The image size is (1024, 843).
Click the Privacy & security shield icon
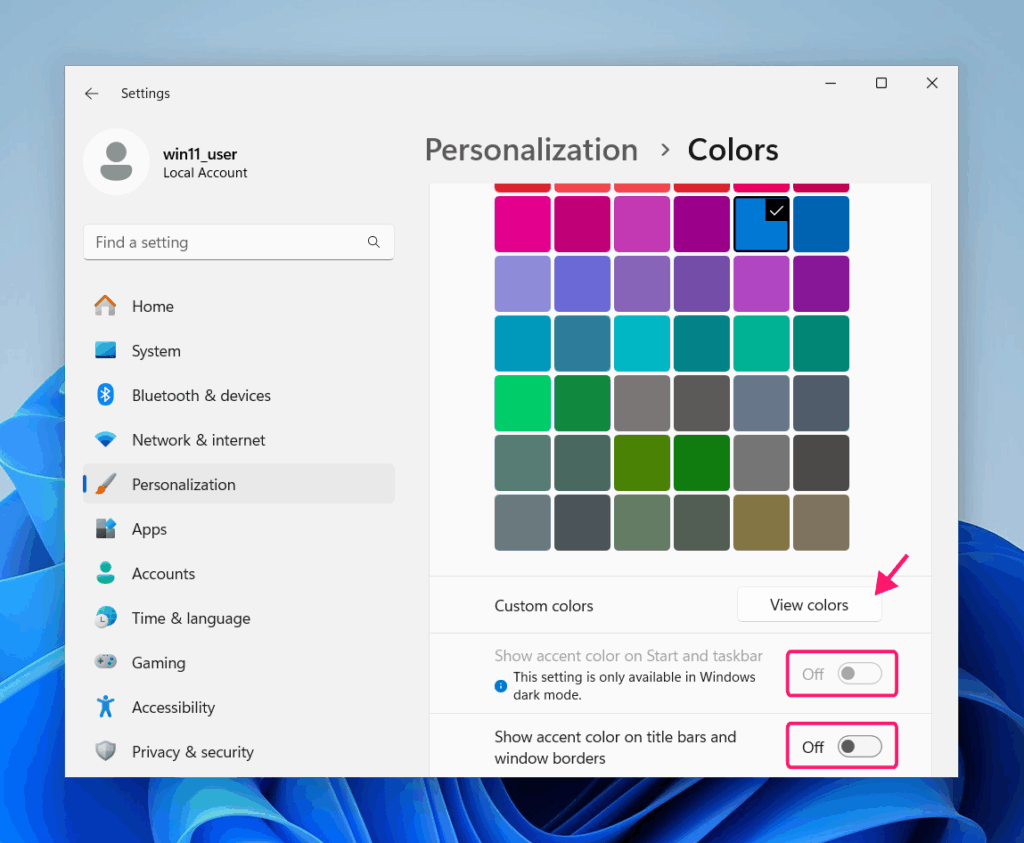(105, 751)
